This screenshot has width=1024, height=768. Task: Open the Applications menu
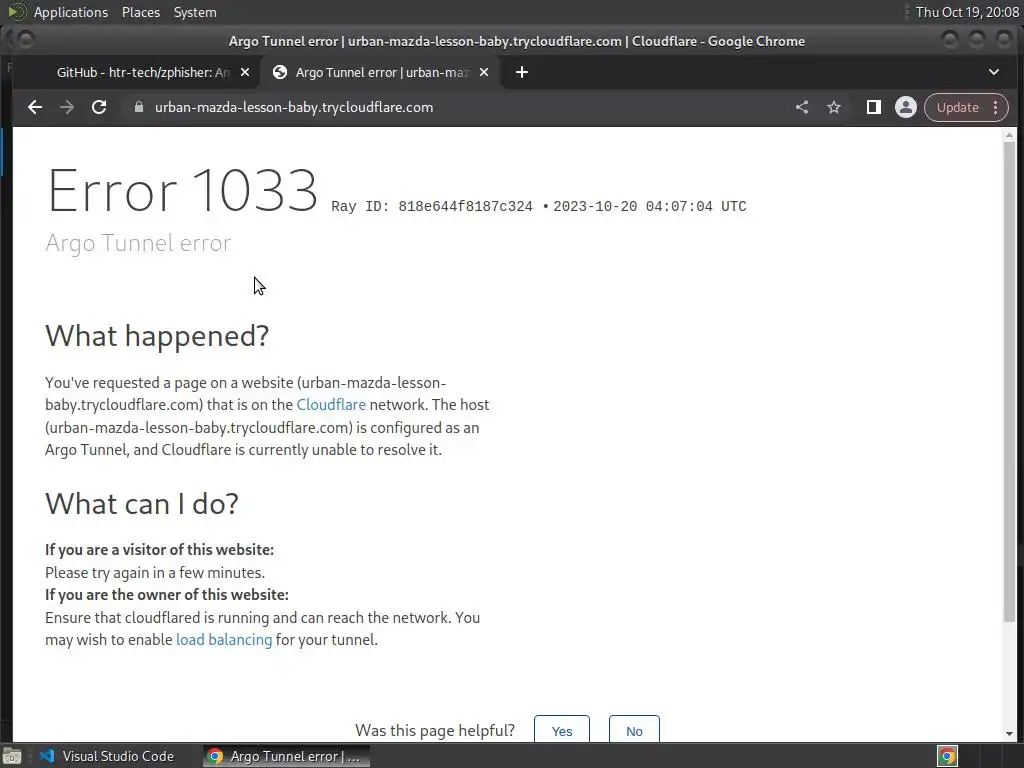pyautogui.click(x=71, y=12)
